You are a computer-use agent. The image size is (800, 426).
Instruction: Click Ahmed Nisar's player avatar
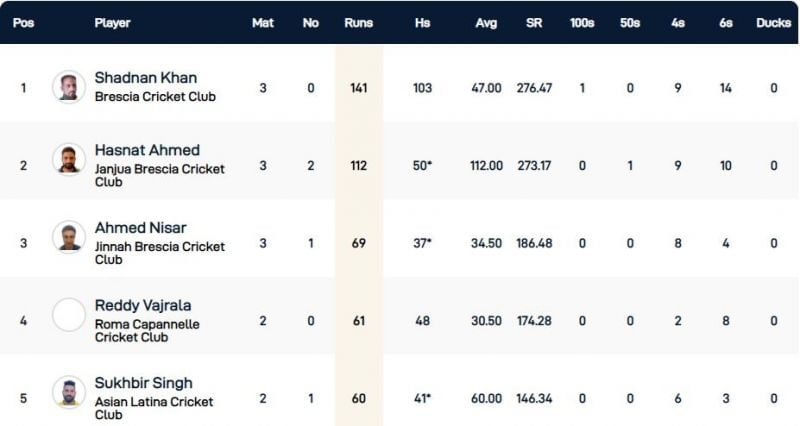coord(69,238)
